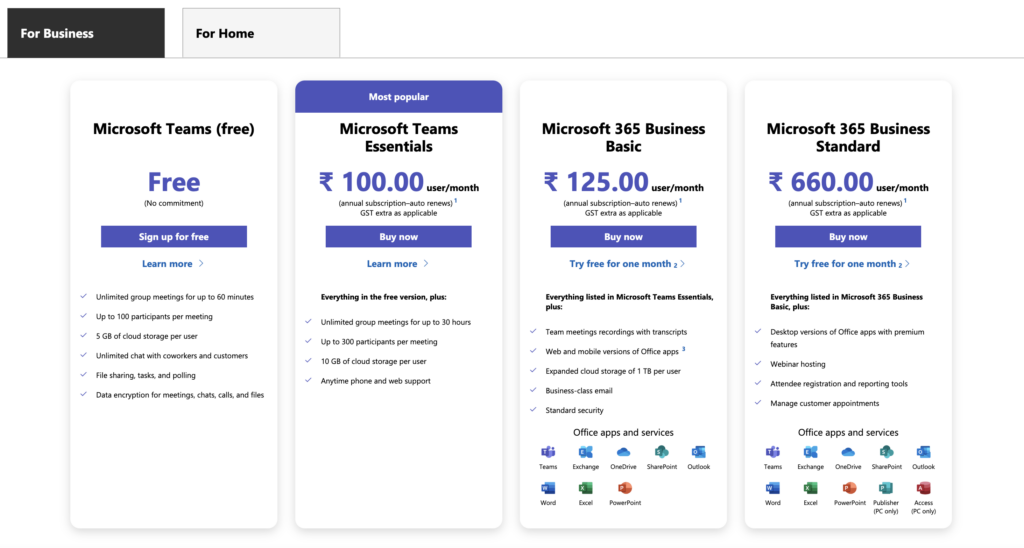This screenshot has height=548, width=1024.
Task: Click the SharePoint icon in Business Standard plan
Action: (886, 452)
